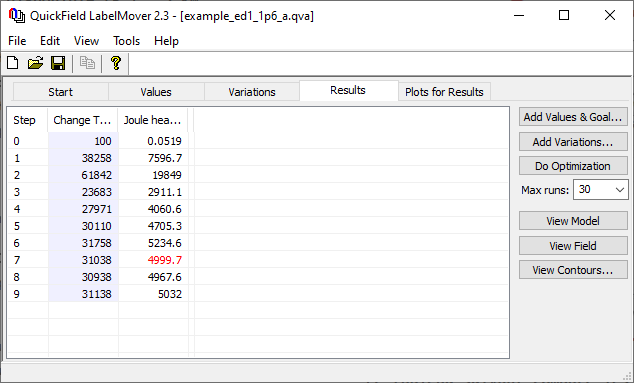Minimize the LabelMover window
Viewport: 634px width, 383px height.
click(x=519, y=15)
